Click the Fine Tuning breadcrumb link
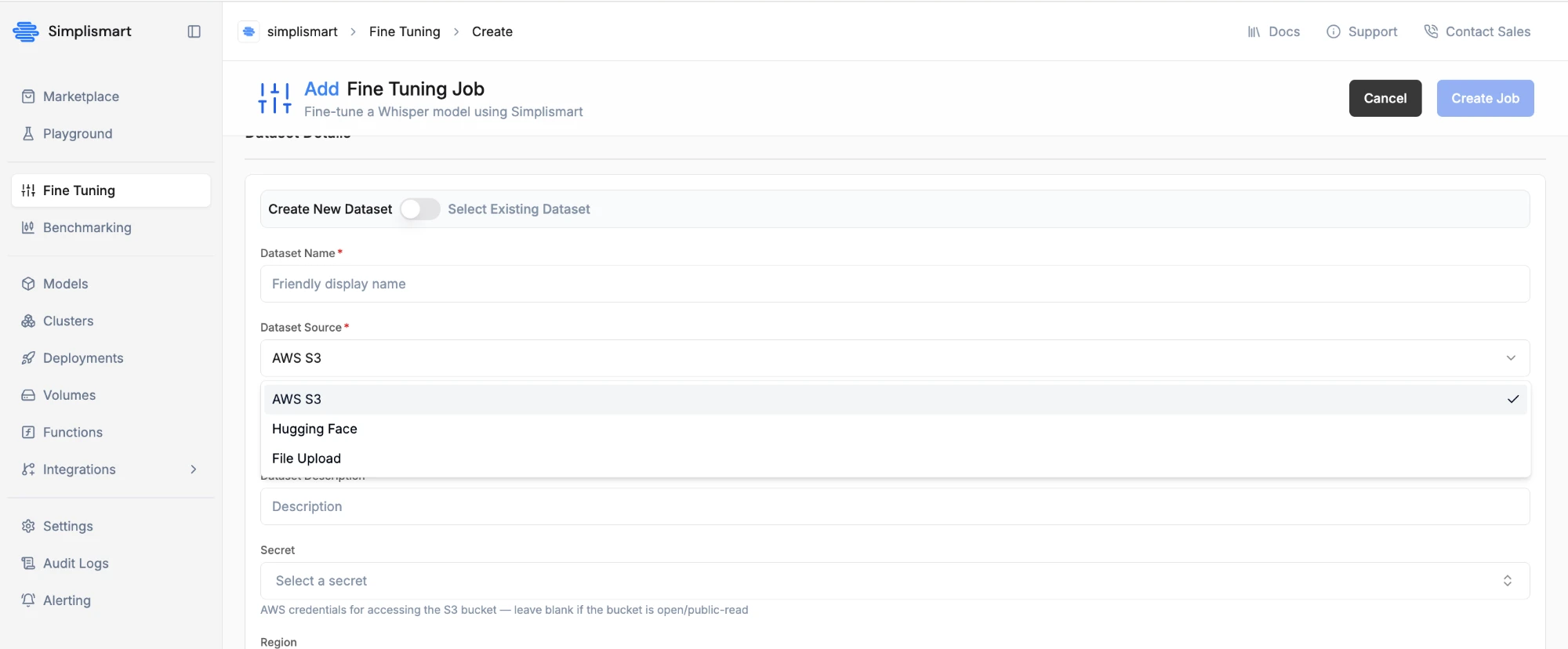Viewport: 1568px width, 649px height. point(405,31)
